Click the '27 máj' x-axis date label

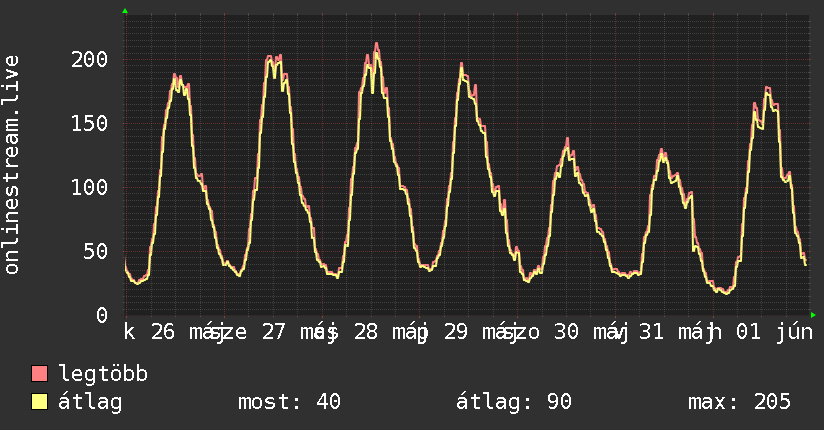(300, 332)
